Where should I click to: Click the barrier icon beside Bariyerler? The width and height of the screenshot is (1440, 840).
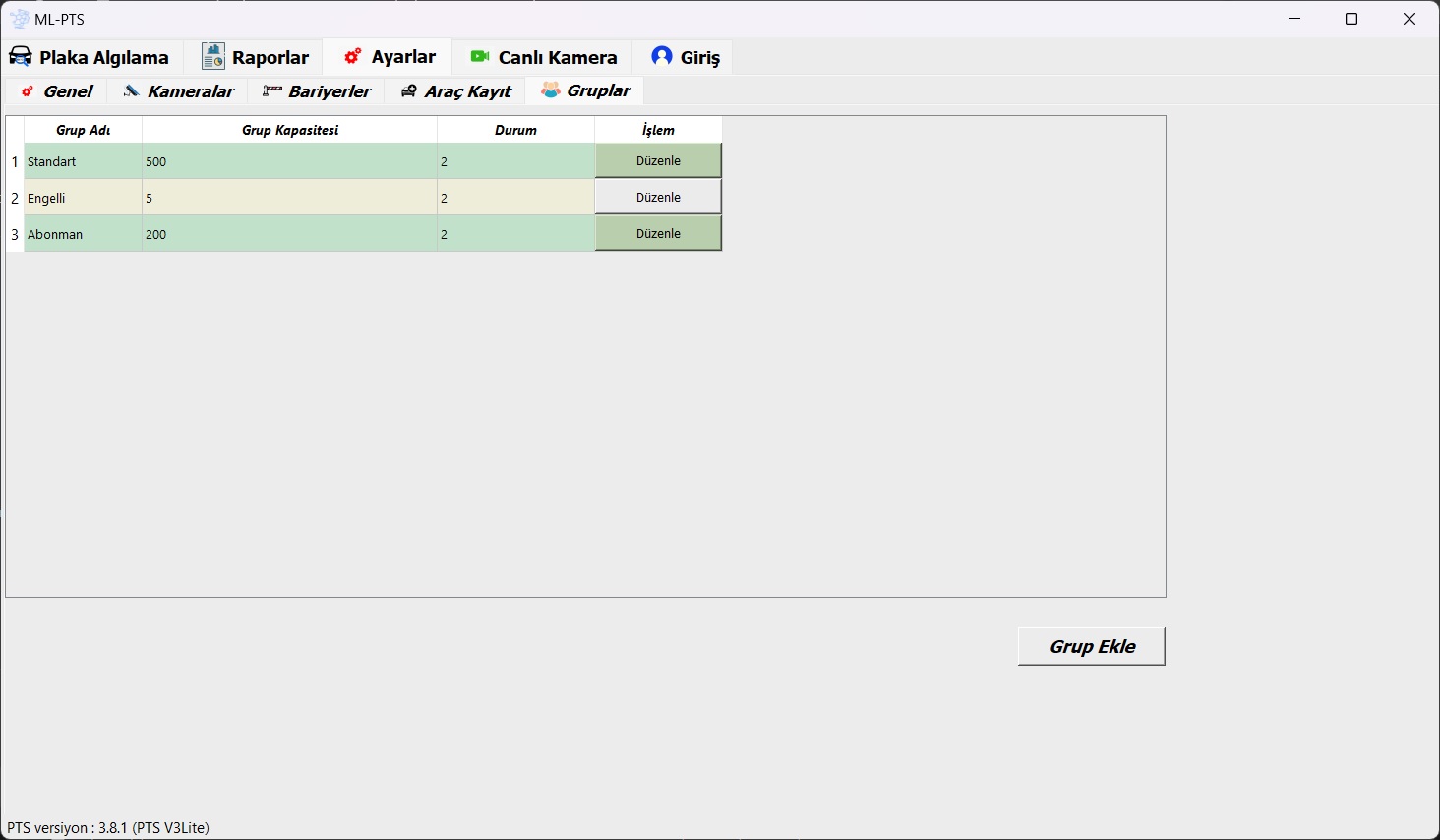(x=272, y=90)
